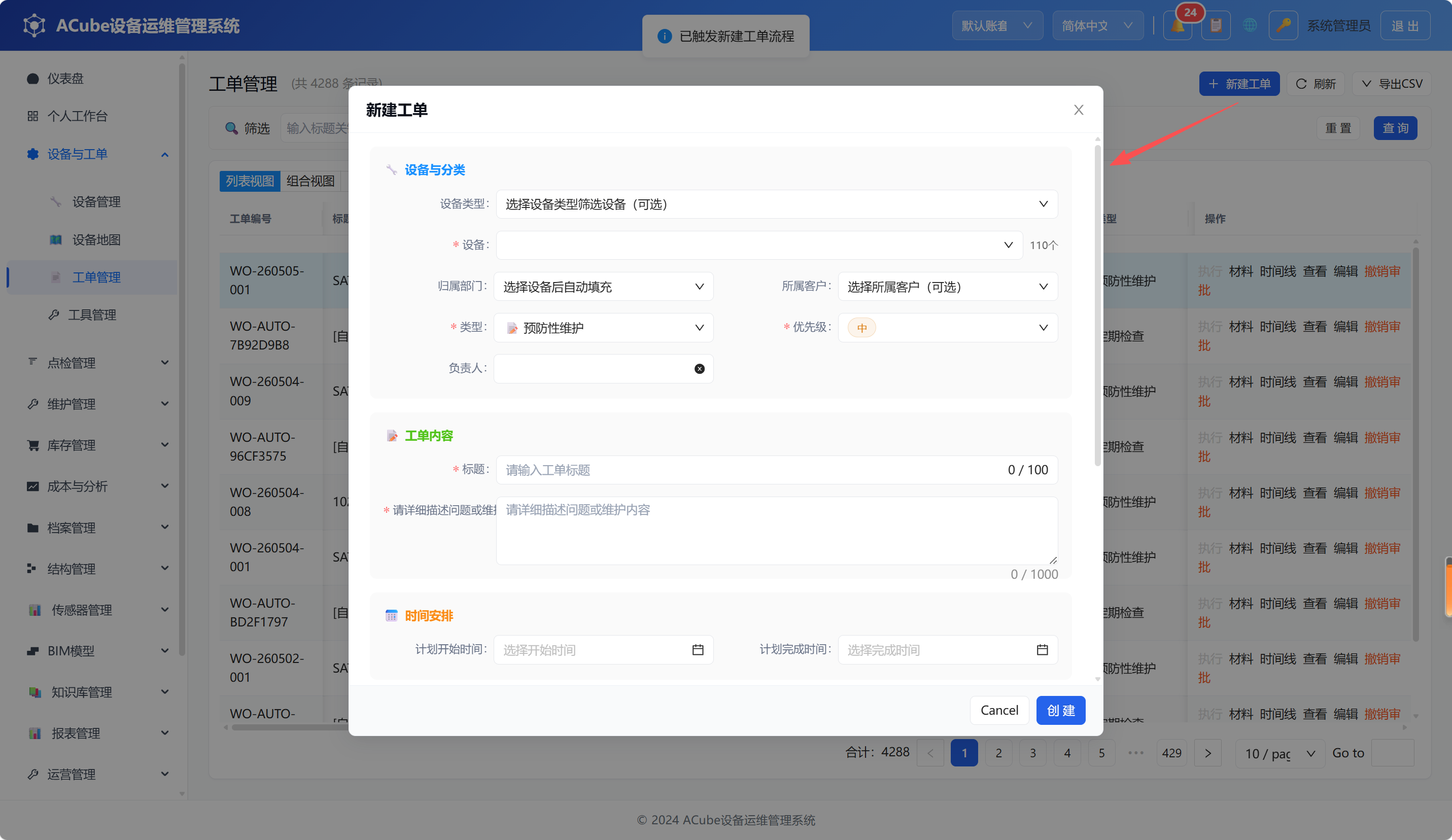Open the 类型 dropdown showing 预防性维护
The image size is (1452, 840).
click(x=603, y=327)
